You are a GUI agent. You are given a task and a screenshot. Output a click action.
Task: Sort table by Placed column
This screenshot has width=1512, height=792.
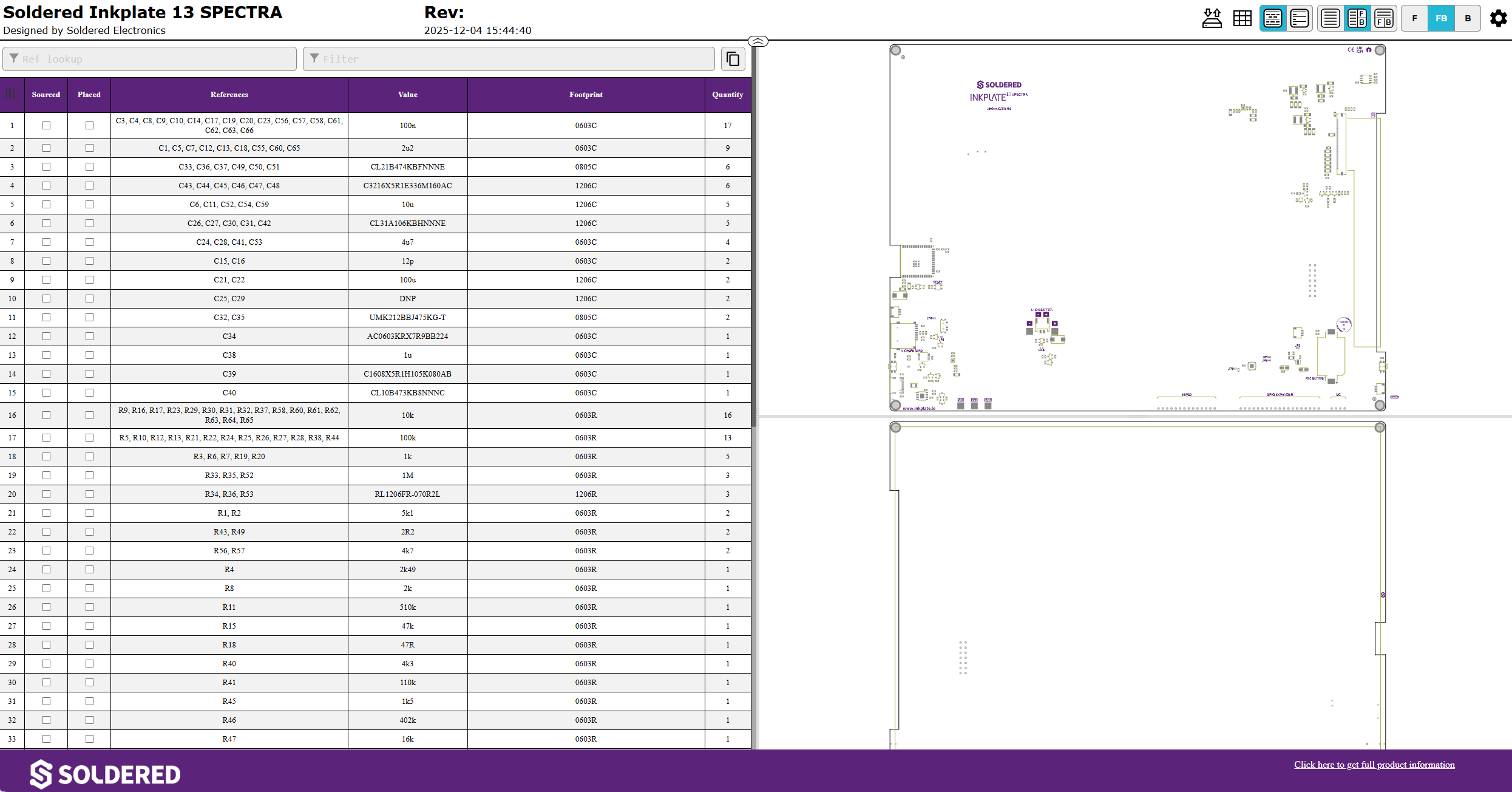pyautogui.click(x=89, y=95)
